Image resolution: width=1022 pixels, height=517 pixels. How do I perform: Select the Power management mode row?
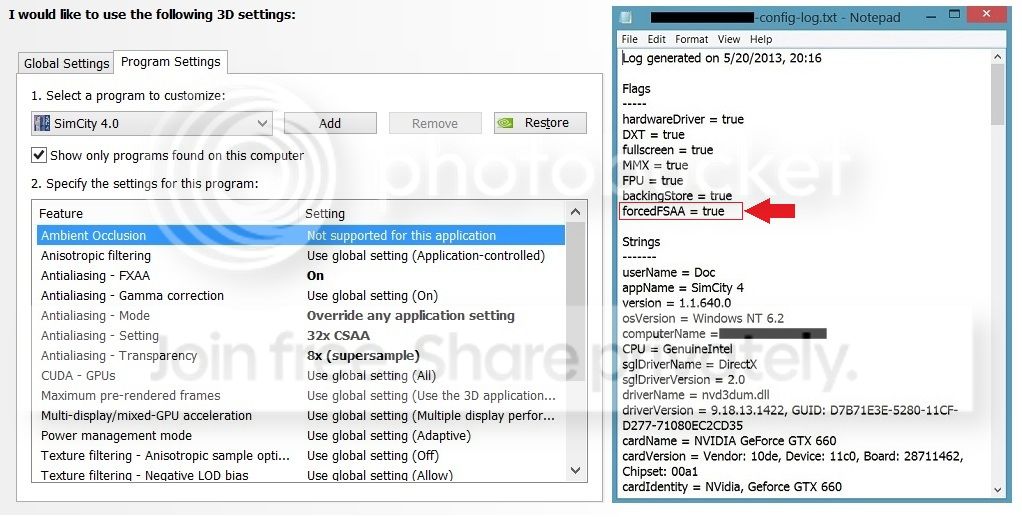pyautogui.click(x=300, y=436)
